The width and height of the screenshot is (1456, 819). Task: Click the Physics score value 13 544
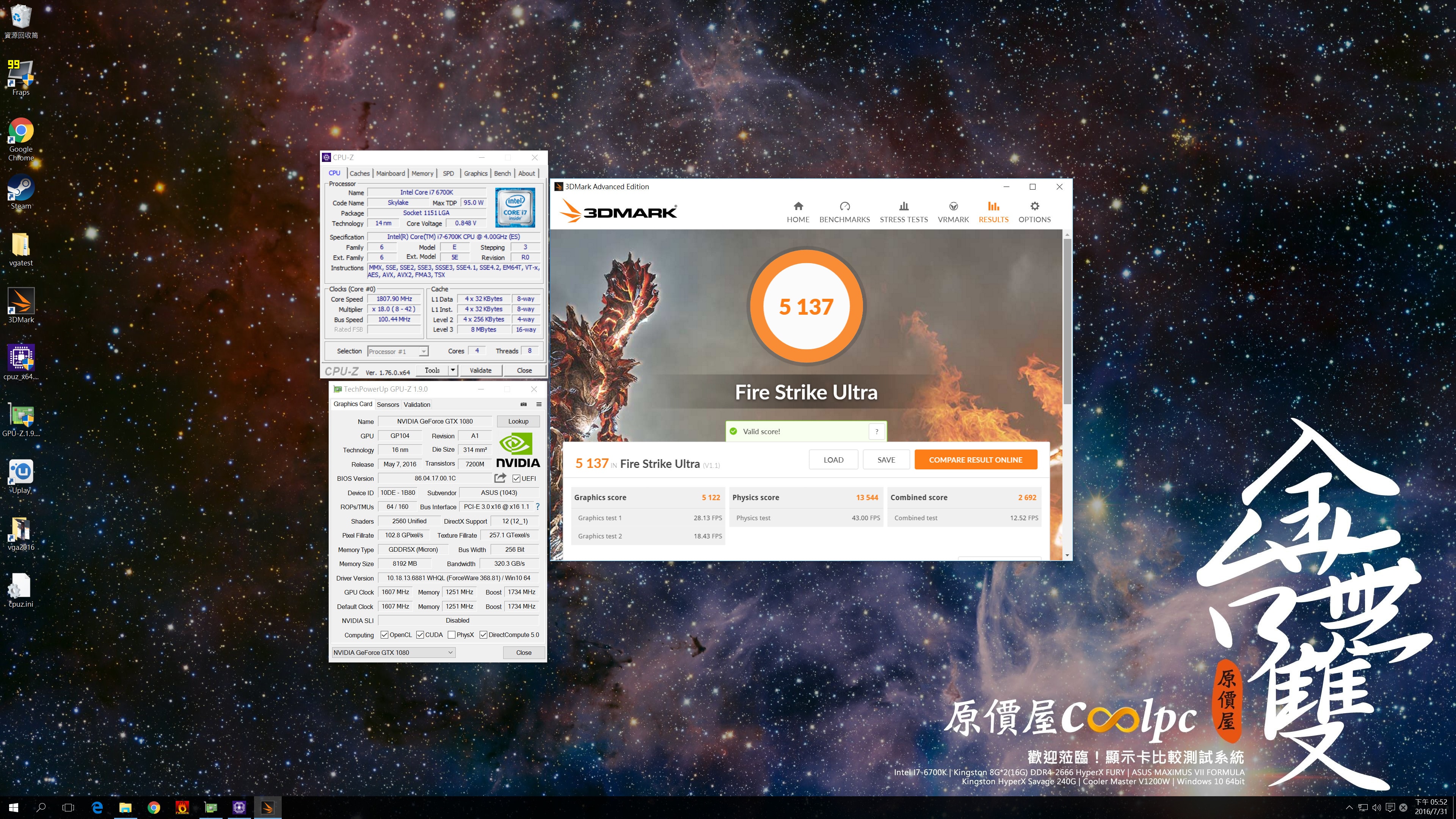tap(866, 497)
